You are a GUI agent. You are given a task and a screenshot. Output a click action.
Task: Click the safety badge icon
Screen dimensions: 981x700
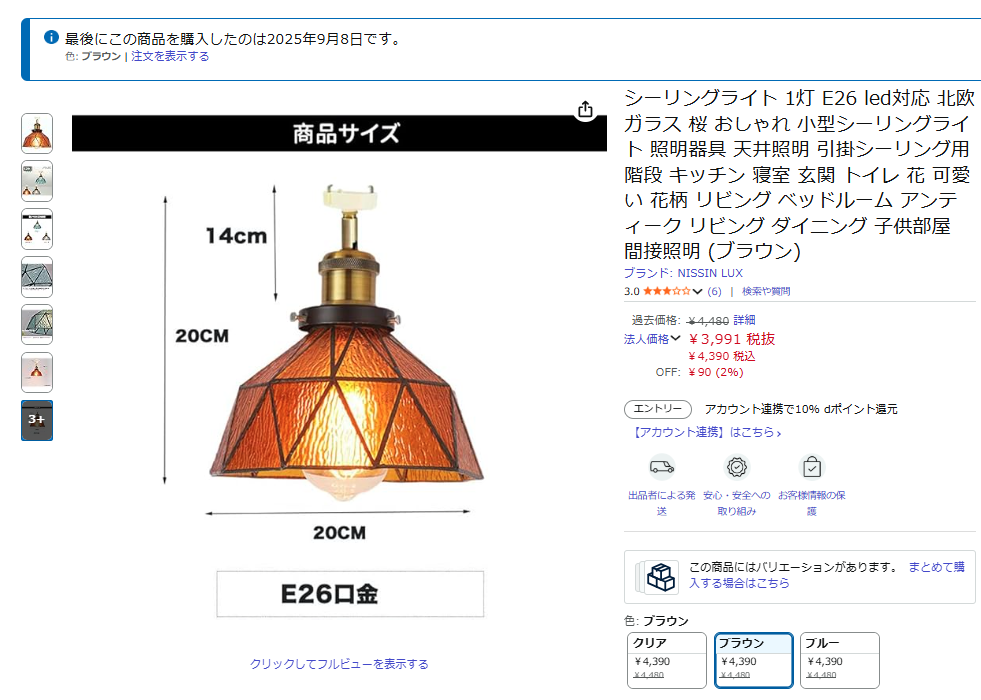pos(737,467)
